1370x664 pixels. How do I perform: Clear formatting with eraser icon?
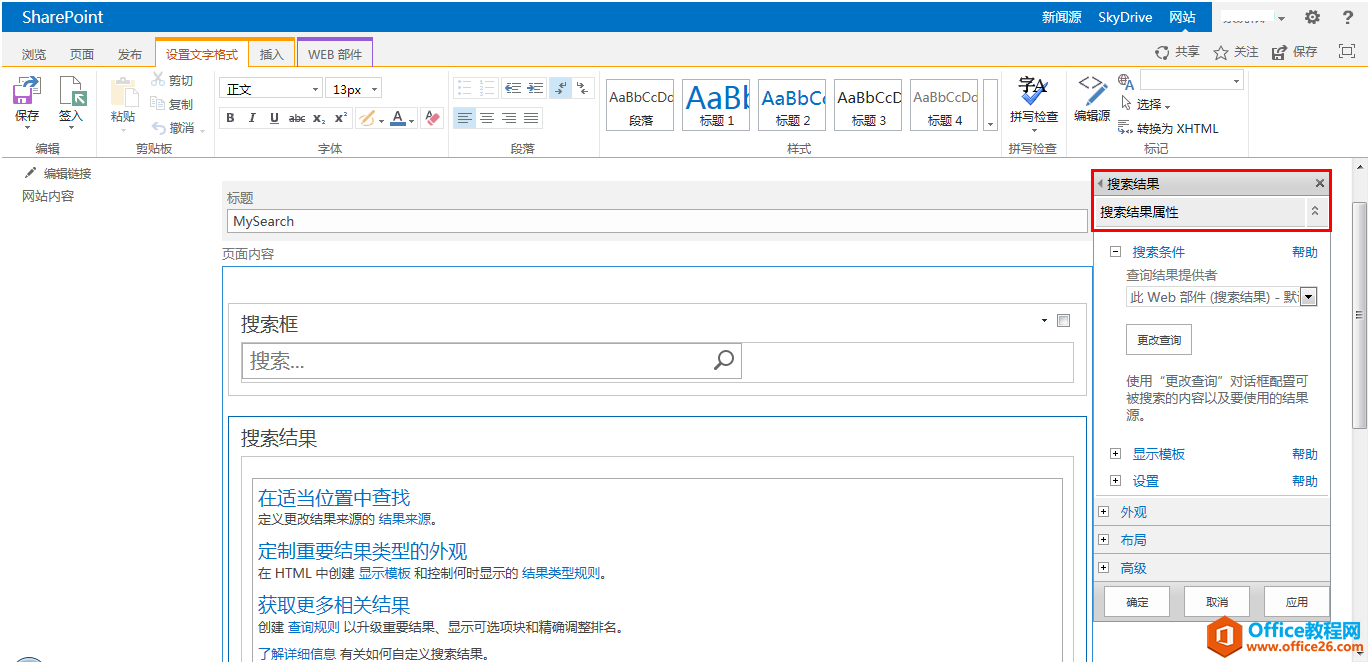pos(432,118)
